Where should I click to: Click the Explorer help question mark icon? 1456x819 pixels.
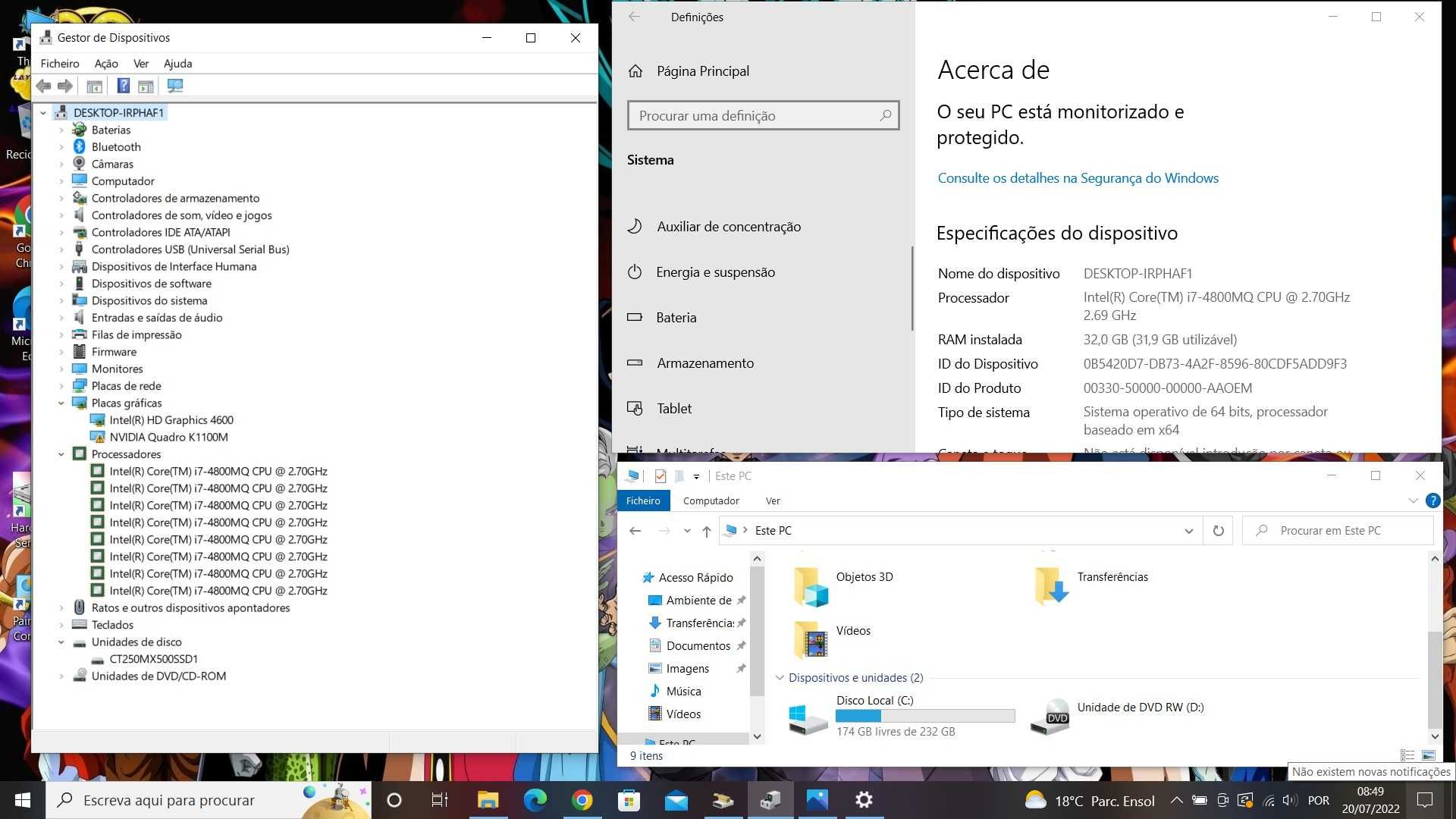tap(1432, 500)
